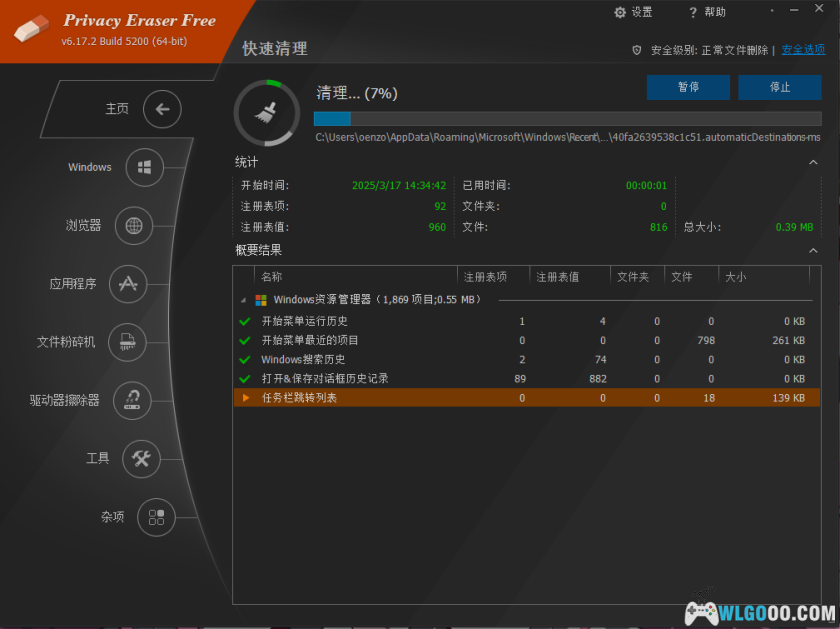
Task: Collapse the 概要结果 results section
Action: tap(813, 250)
